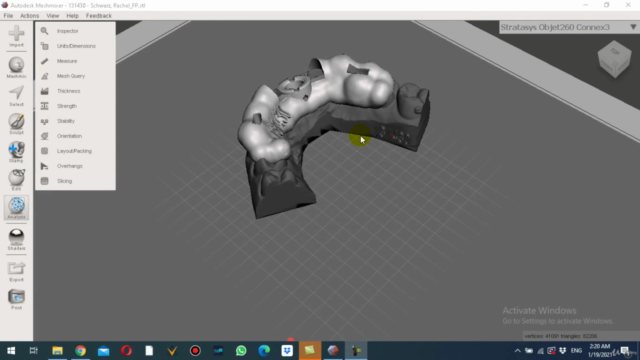Open Dropbox from the taskbar
The width and height of the screenshot is (640, 360).
287,351
